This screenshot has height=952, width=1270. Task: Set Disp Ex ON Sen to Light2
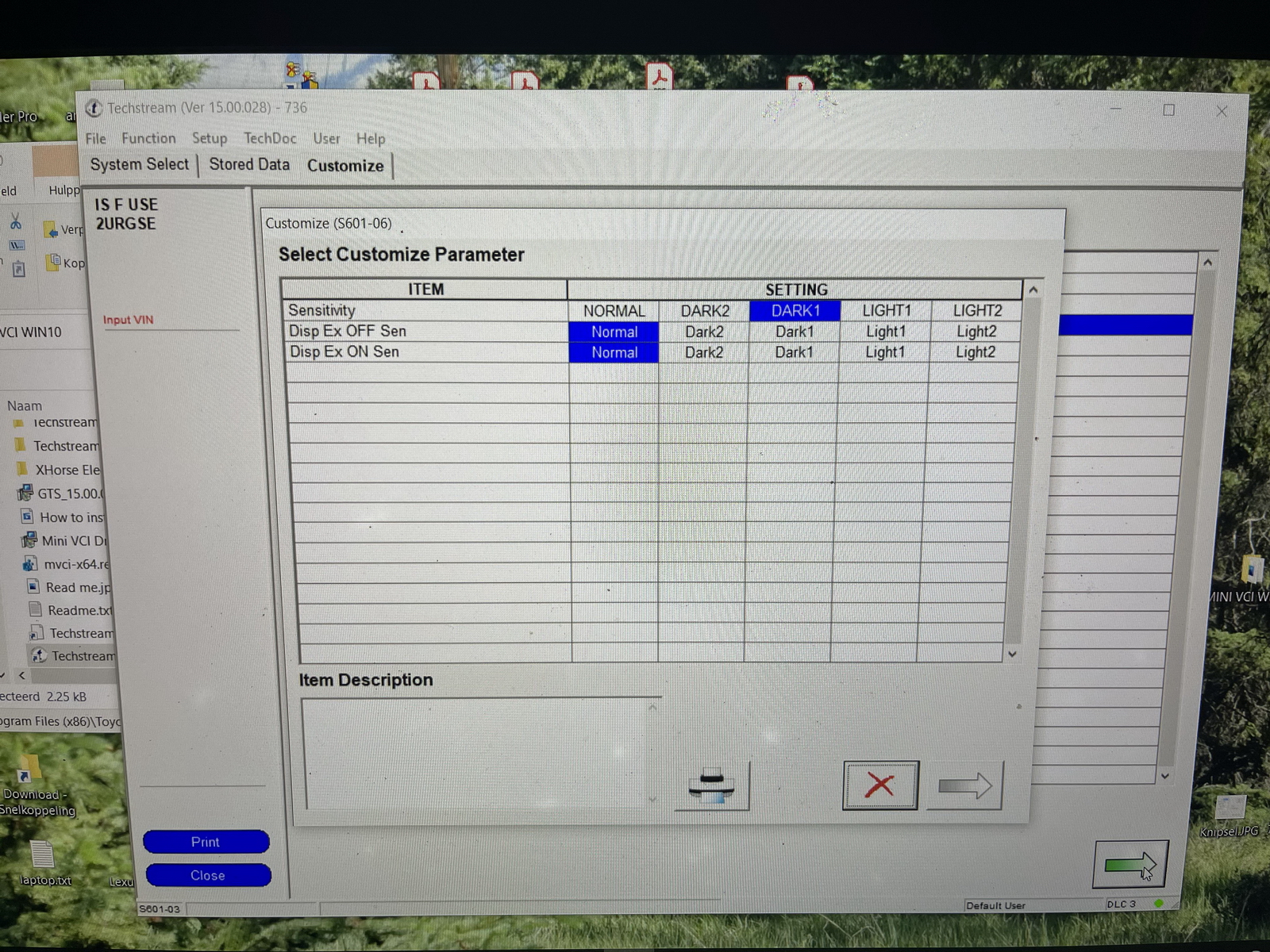975,352
